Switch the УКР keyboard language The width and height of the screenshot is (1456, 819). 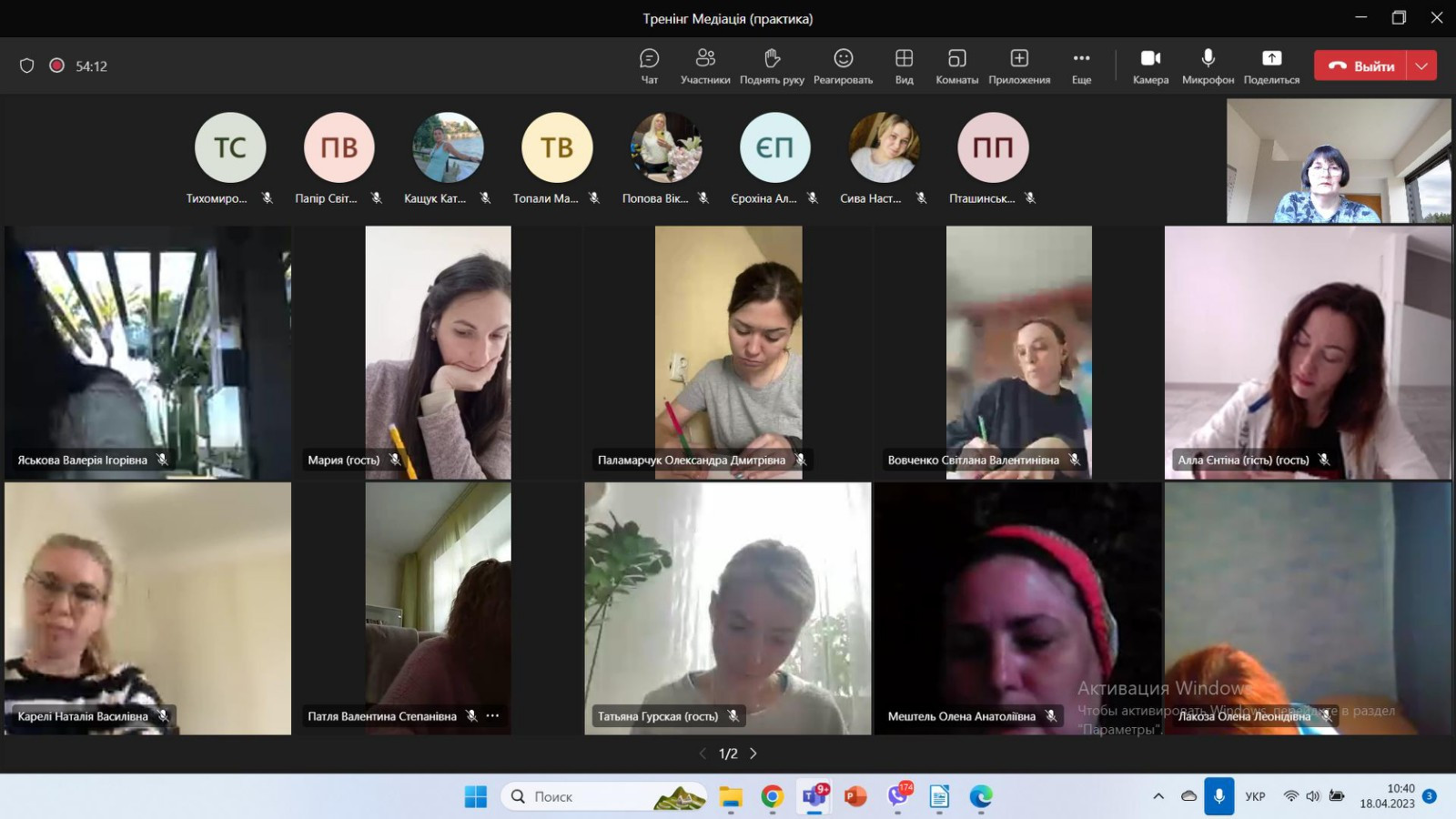point(1256,796)
